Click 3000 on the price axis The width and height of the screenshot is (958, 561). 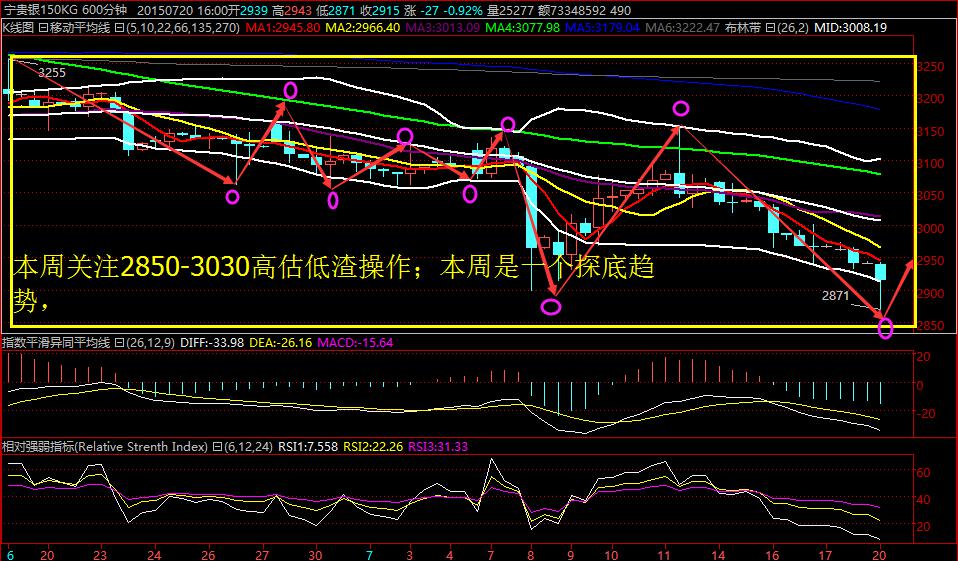[x=930, y=229]
